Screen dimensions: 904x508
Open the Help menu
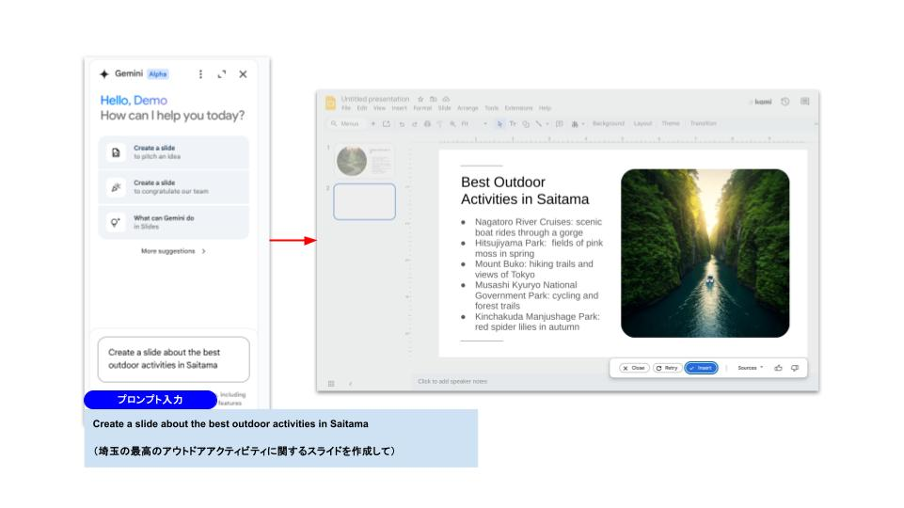point(545,108)
